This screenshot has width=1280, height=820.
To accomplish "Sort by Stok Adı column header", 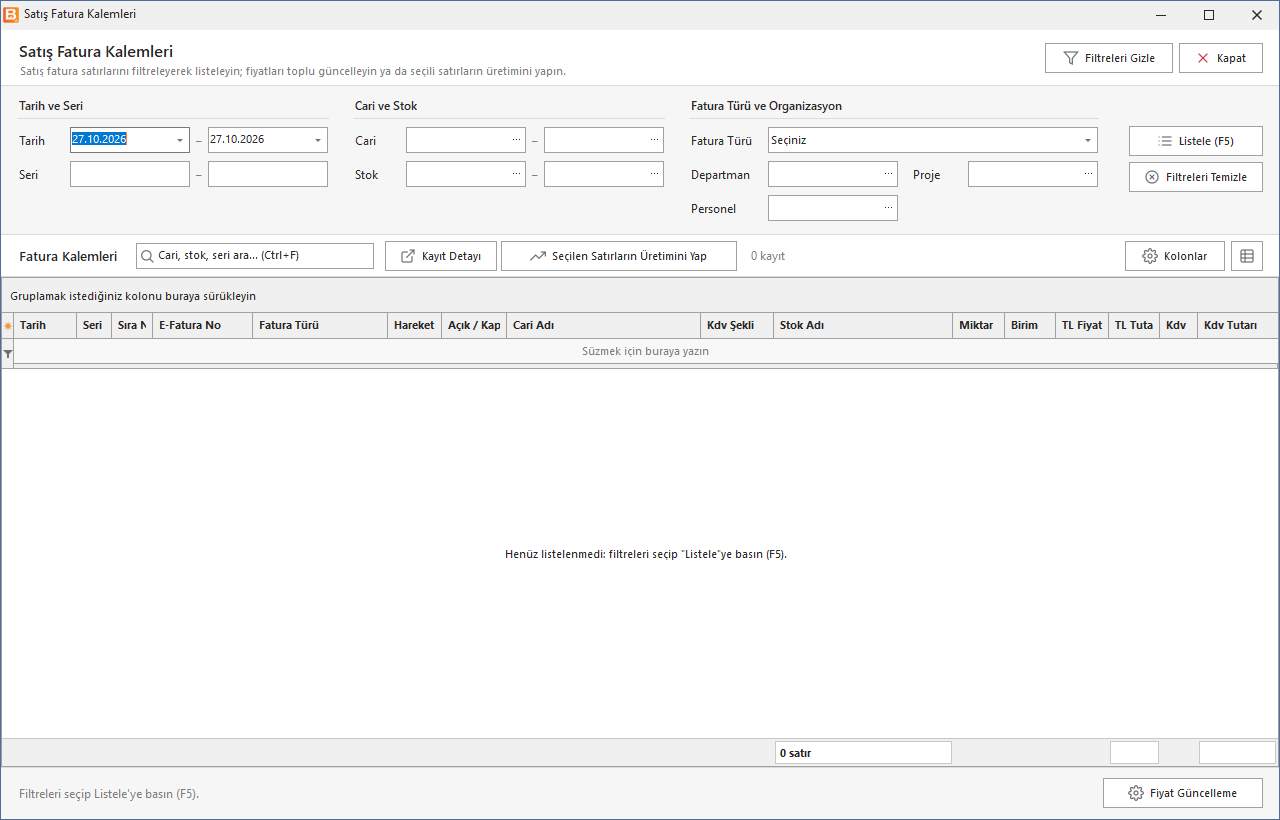I will (x=863, y=325).
